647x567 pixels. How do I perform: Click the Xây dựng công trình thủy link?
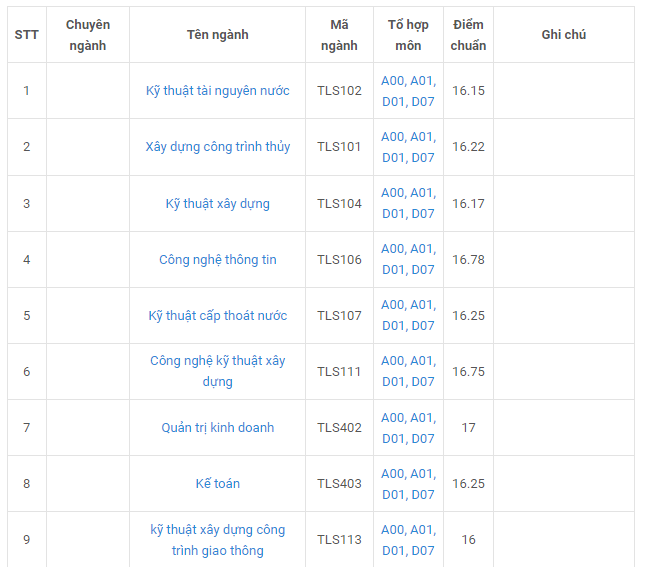click(217, 147)
